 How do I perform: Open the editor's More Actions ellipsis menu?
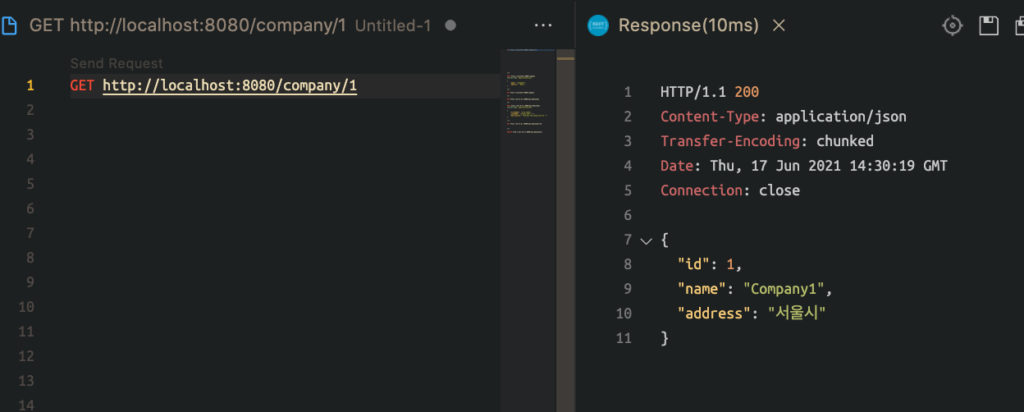coord(543,25)
